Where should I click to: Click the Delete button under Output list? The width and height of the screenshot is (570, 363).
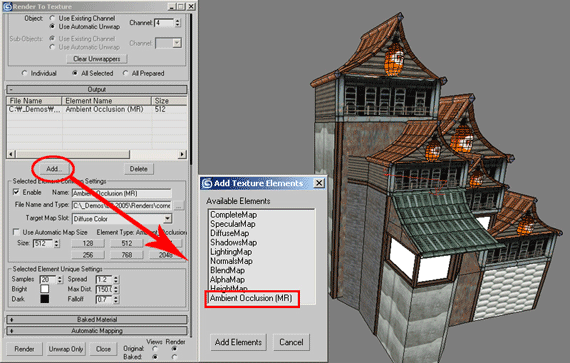point(139,169)
